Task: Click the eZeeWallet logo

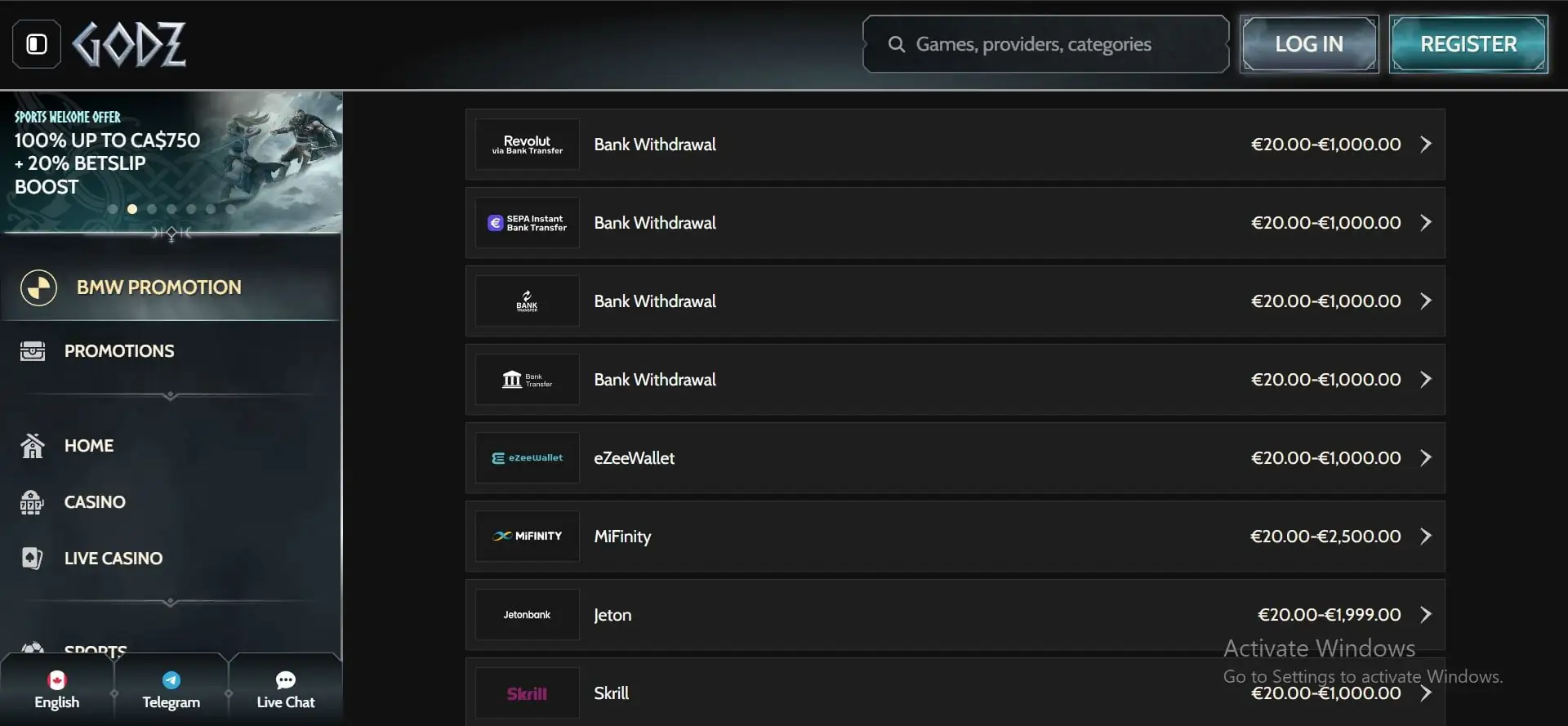Action: pyautogui.click(x=528, y=458)
